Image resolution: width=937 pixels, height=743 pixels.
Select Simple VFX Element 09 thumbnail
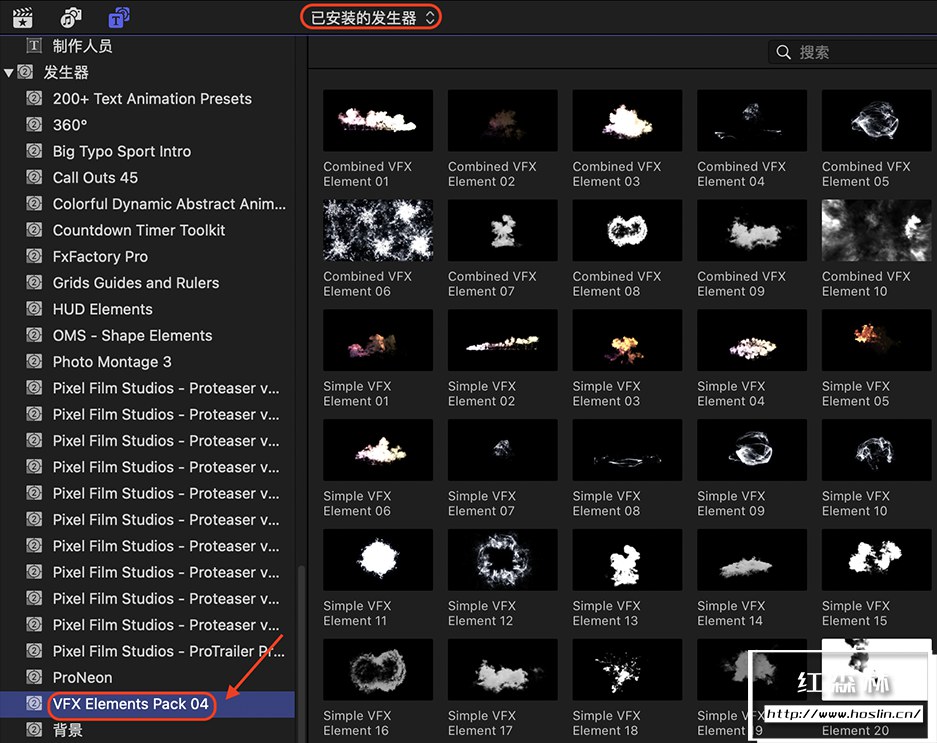click(752, 450)
